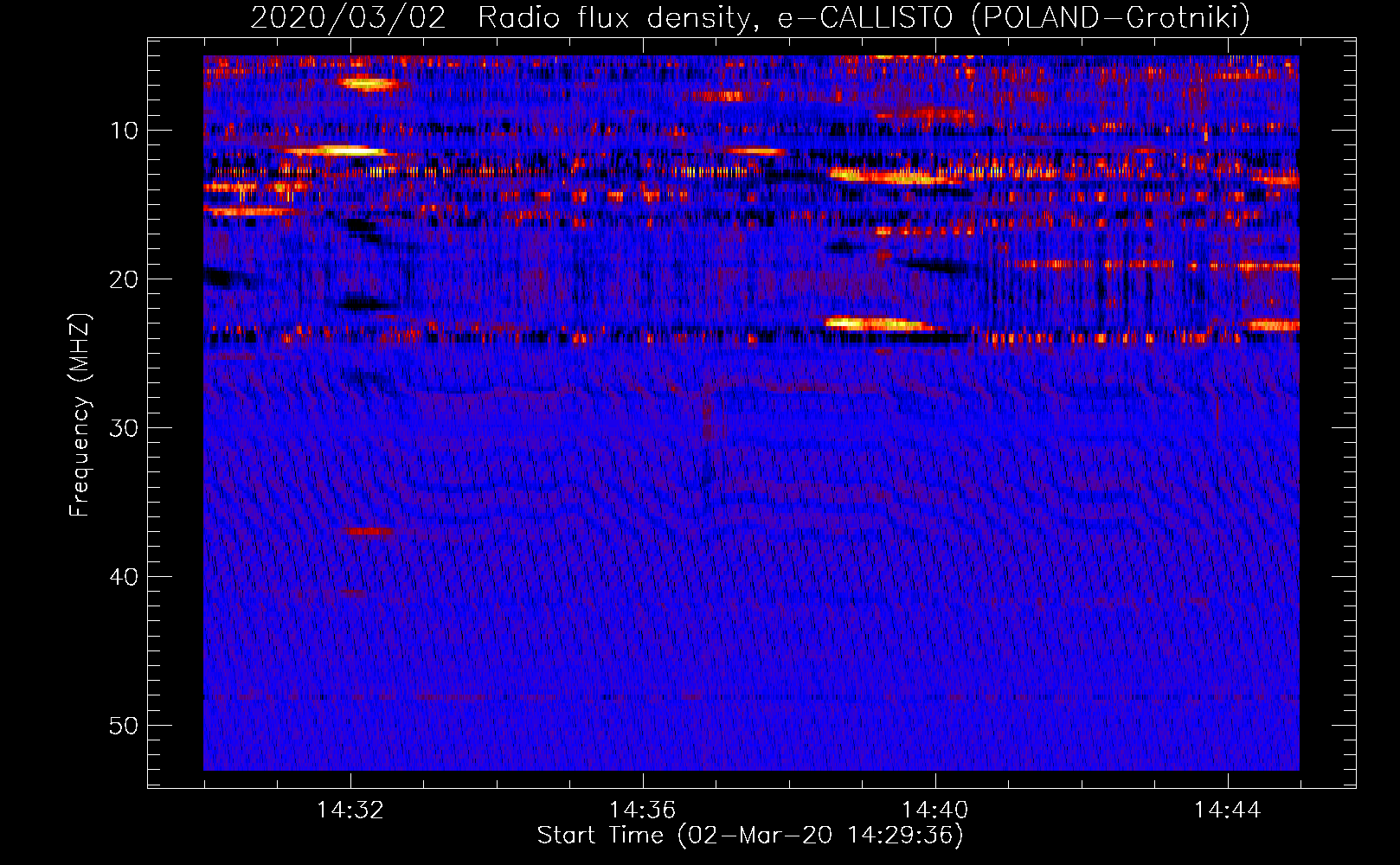The width and height of the screenshot is (1400, 865).
Task: Click the '40' frequency tick label
Action: pos(124,577)
